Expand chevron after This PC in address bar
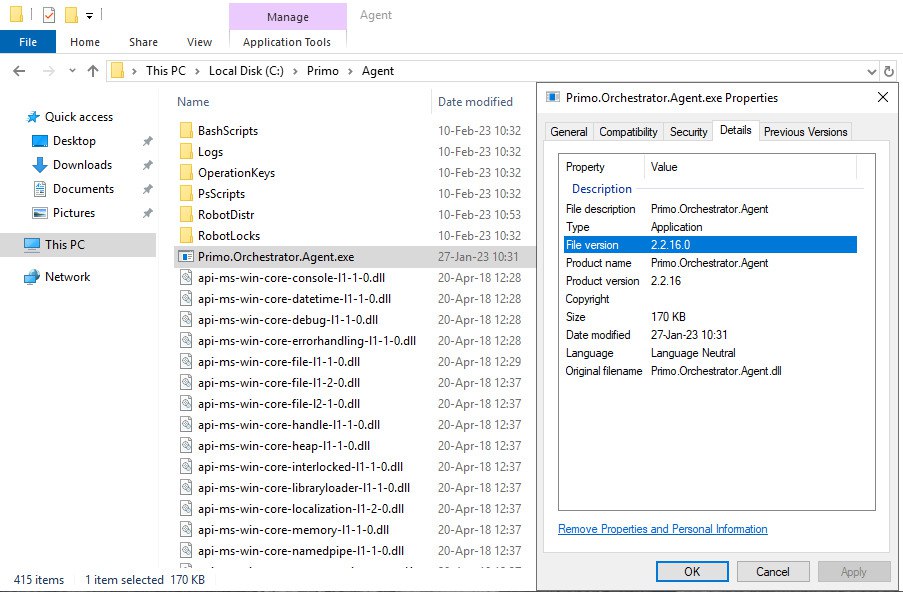 pyautogui.click(x=197, y=71)
